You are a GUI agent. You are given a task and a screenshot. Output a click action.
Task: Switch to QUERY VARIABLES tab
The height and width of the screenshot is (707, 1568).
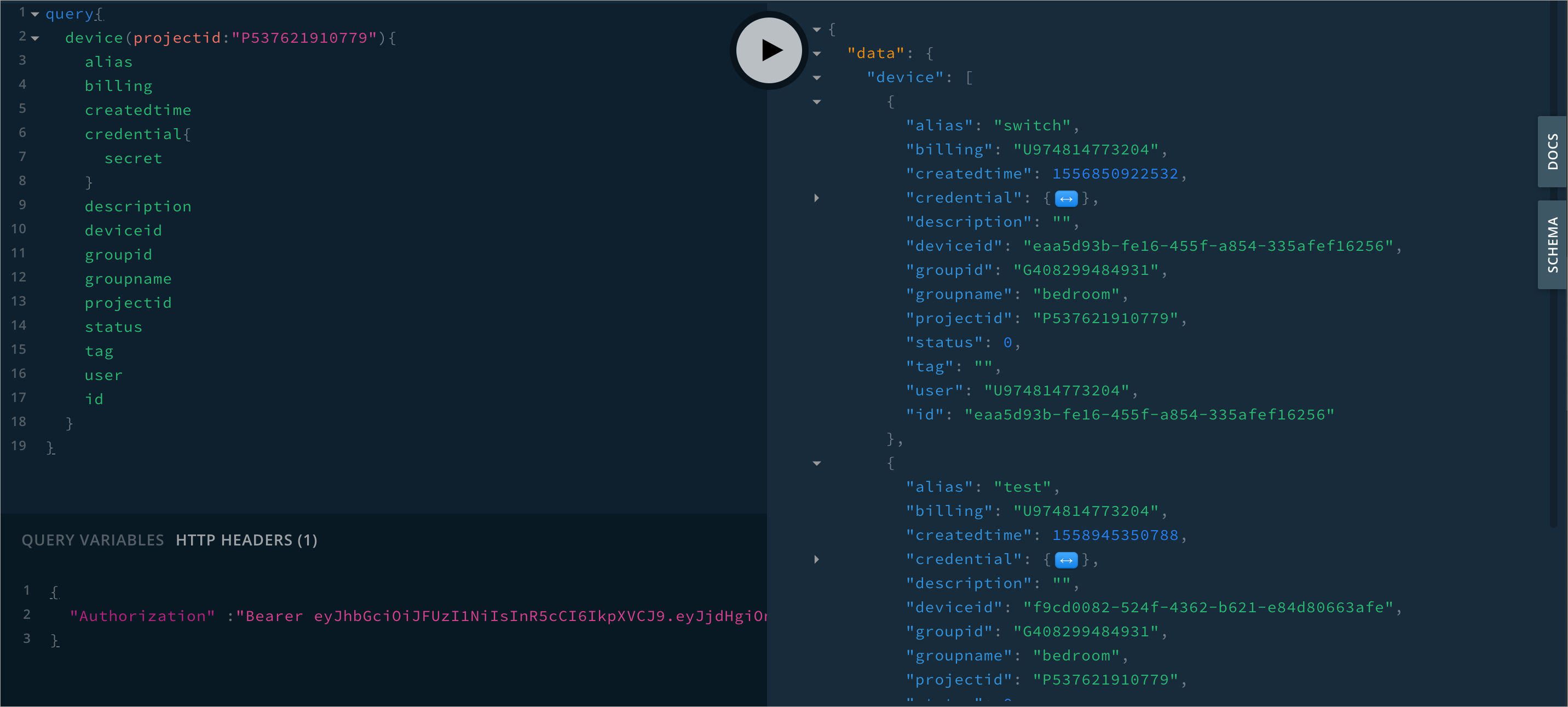tap(93, 540)
